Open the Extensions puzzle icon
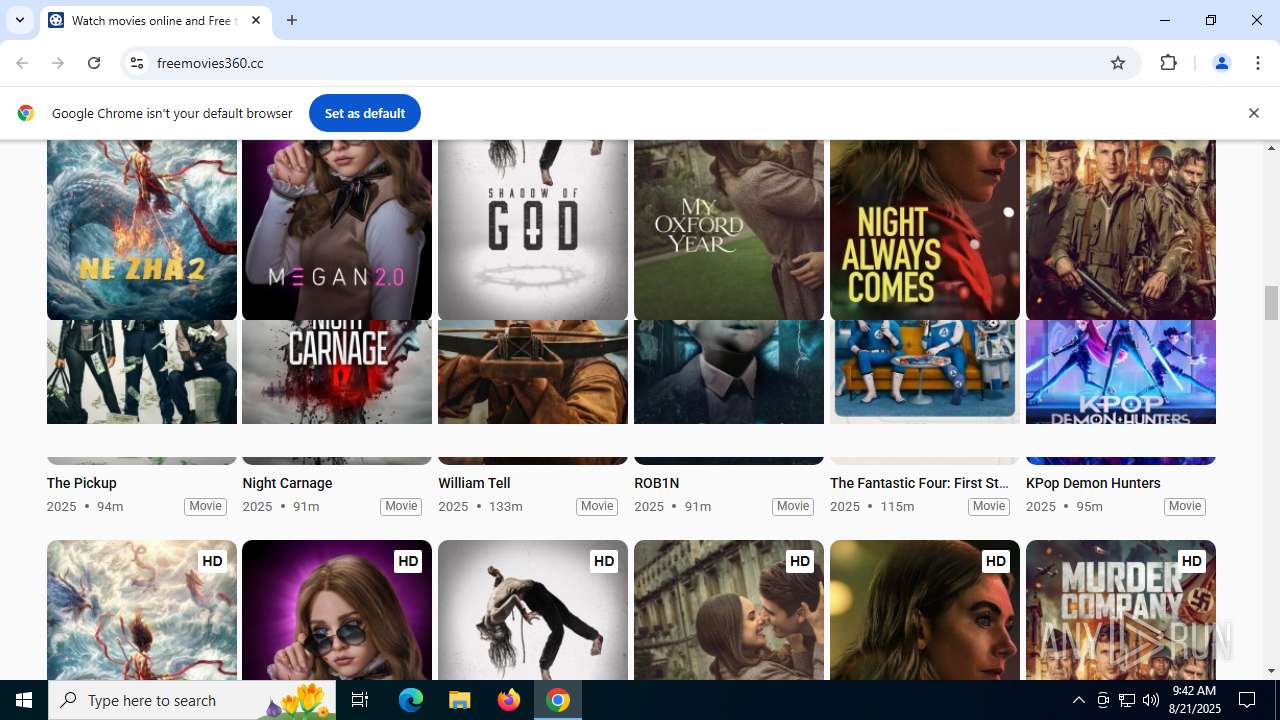Image resolution: width=1280 pixels, height=720 pixels. point(1168,63)
